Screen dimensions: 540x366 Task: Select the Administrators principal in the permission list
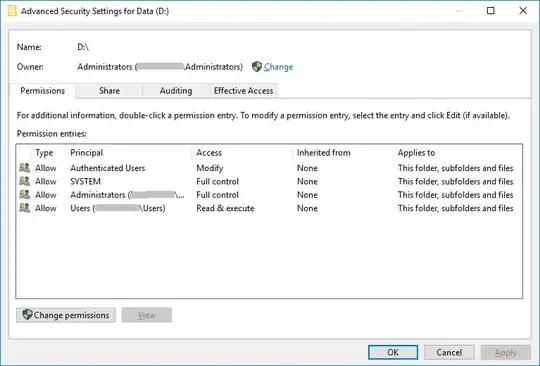tap(127, 195)
